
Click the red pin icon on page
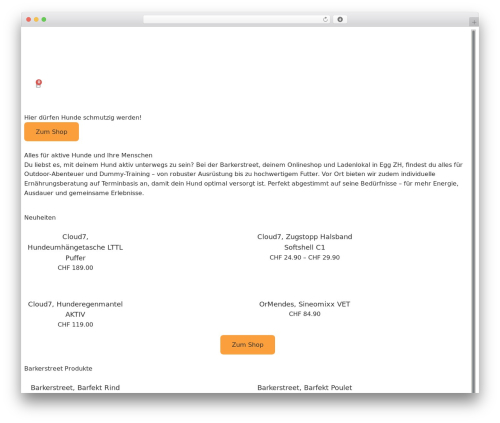(x=39, y=83)
